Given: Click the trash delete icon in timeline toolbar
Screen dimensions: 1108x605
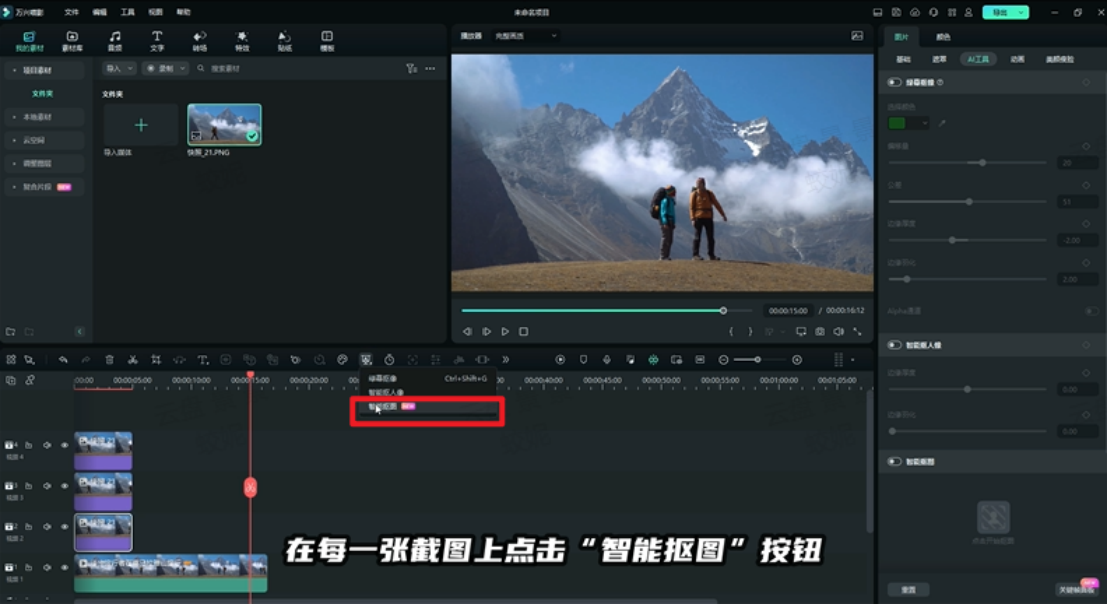Looking at the screenshot, I should tap(110, 360).
